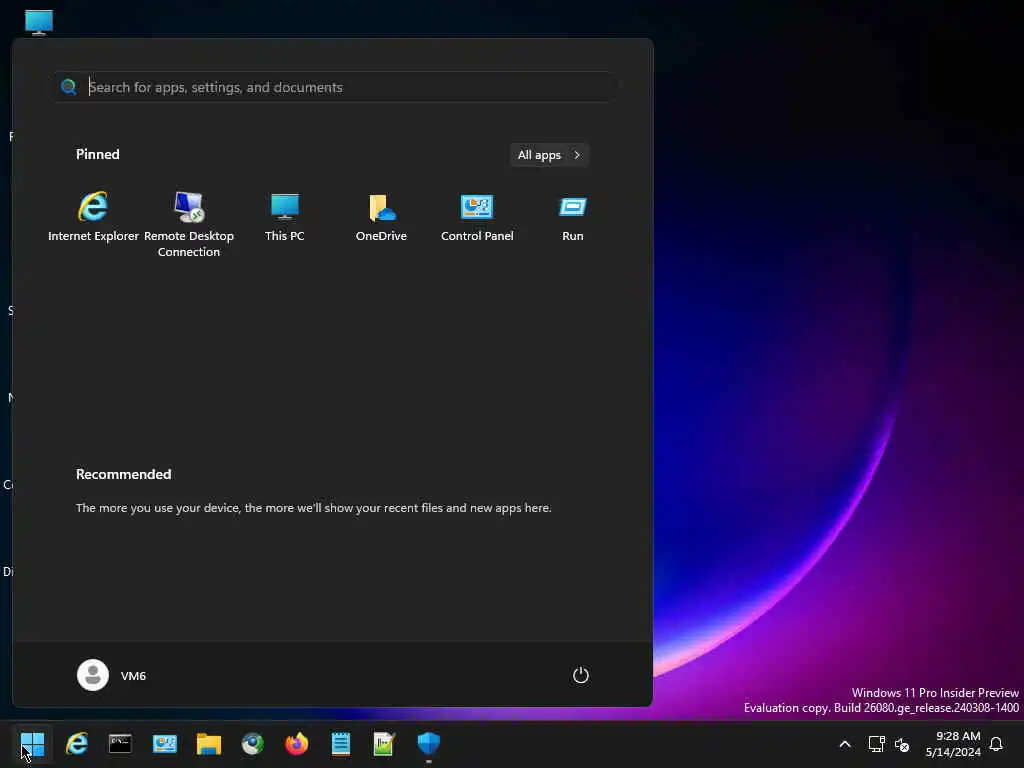
Task: Click the Start menu search field
Action: (334, 87)
